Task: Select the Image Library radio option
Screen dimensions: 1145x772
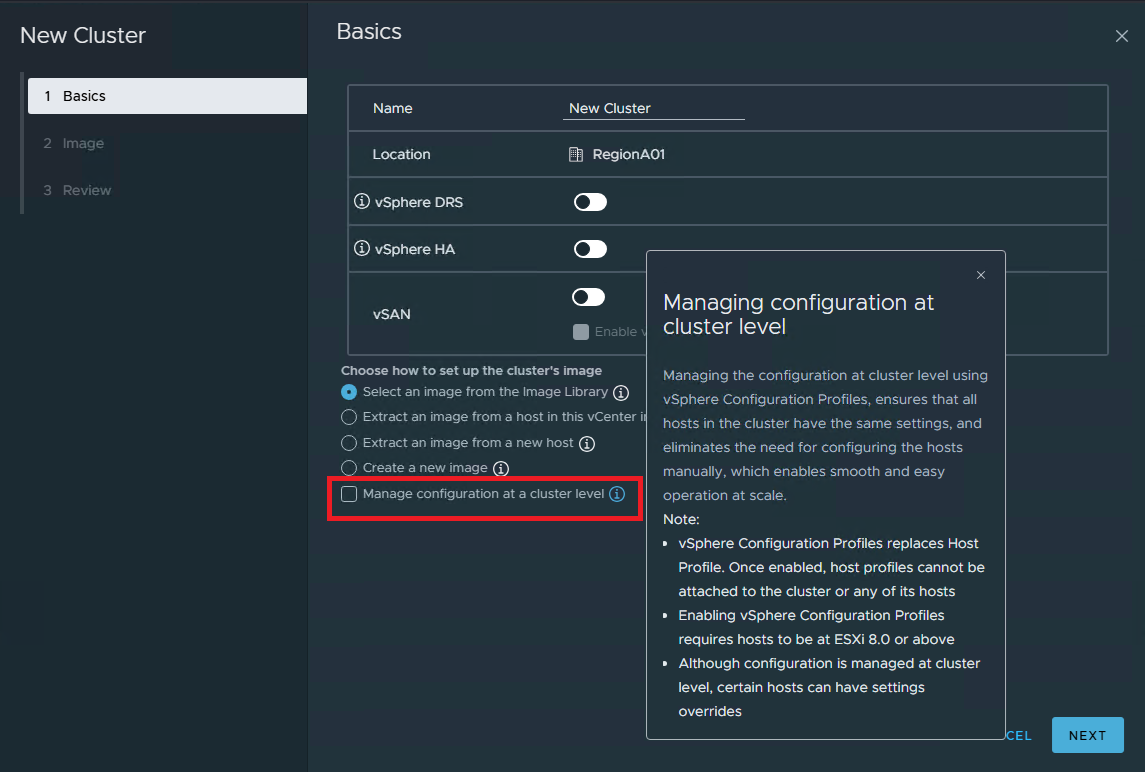Action: pos(349,392)
